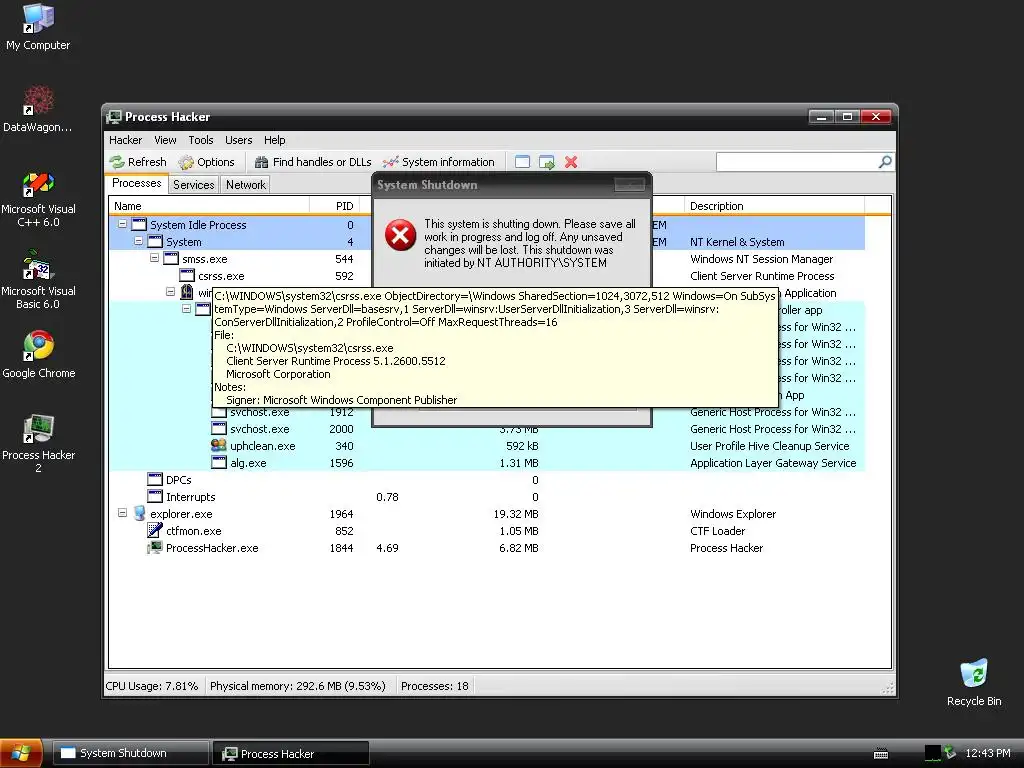Viewport: 1024px width, 768px height.
Task: Select the smss.exe process row
Action: [487, 259]
